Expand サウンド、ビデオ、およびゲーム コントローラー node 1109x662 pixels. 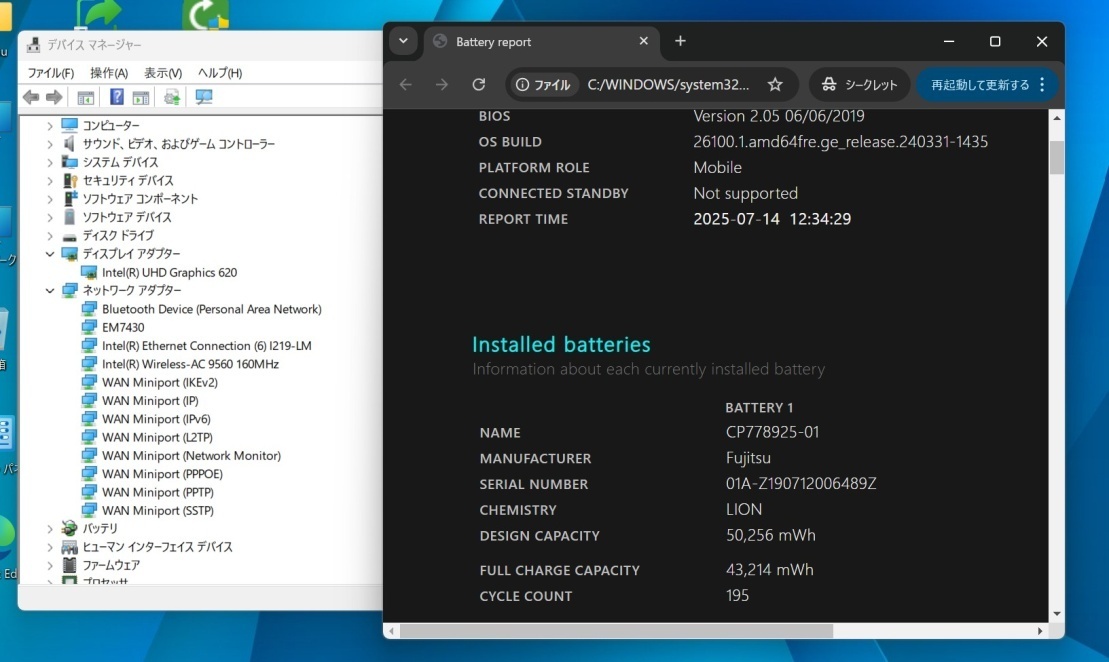50,144
